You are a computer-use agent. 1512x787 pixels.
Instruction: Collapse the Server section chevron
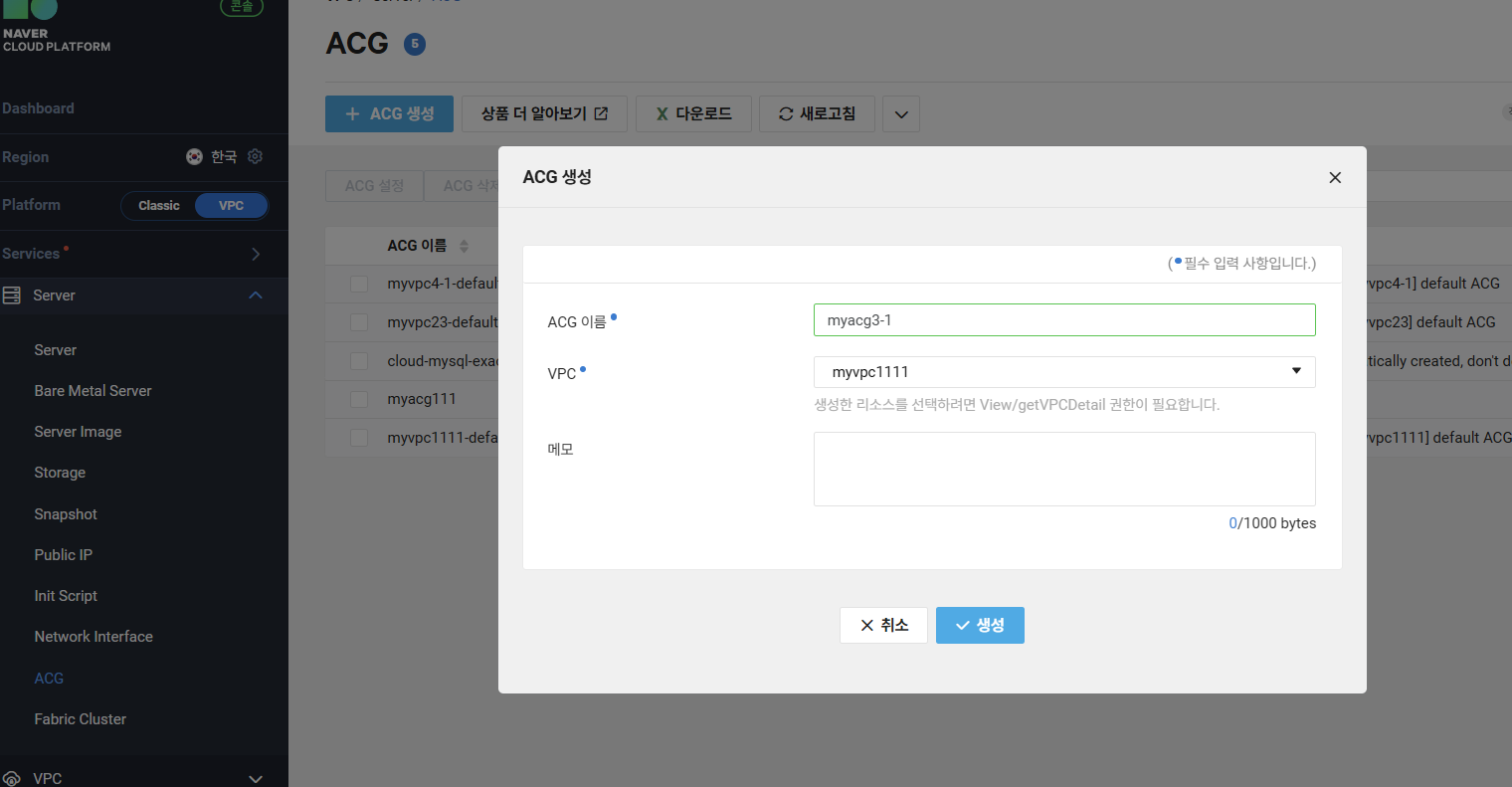click(x=256, y=295)
